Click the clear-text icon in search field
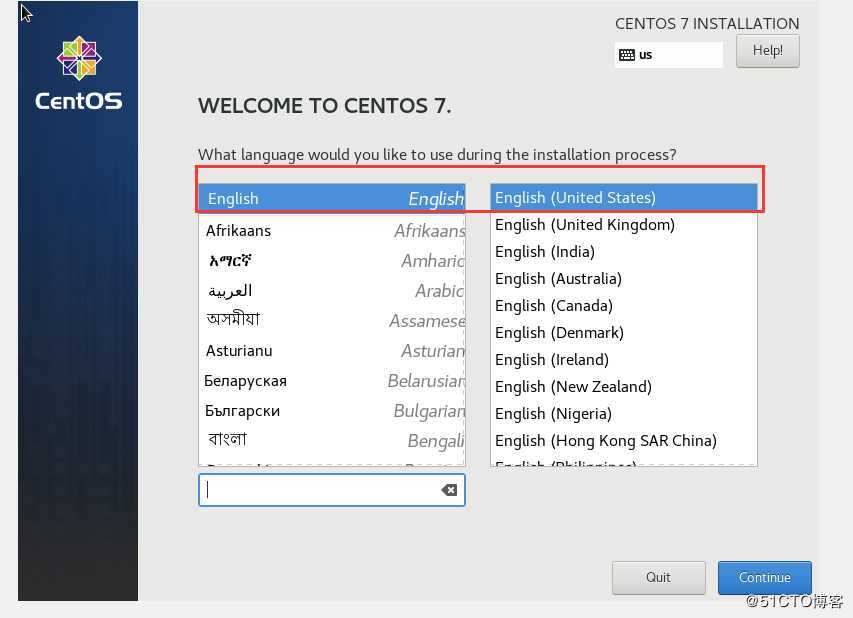Screen dimensions: 853x618 449,490
